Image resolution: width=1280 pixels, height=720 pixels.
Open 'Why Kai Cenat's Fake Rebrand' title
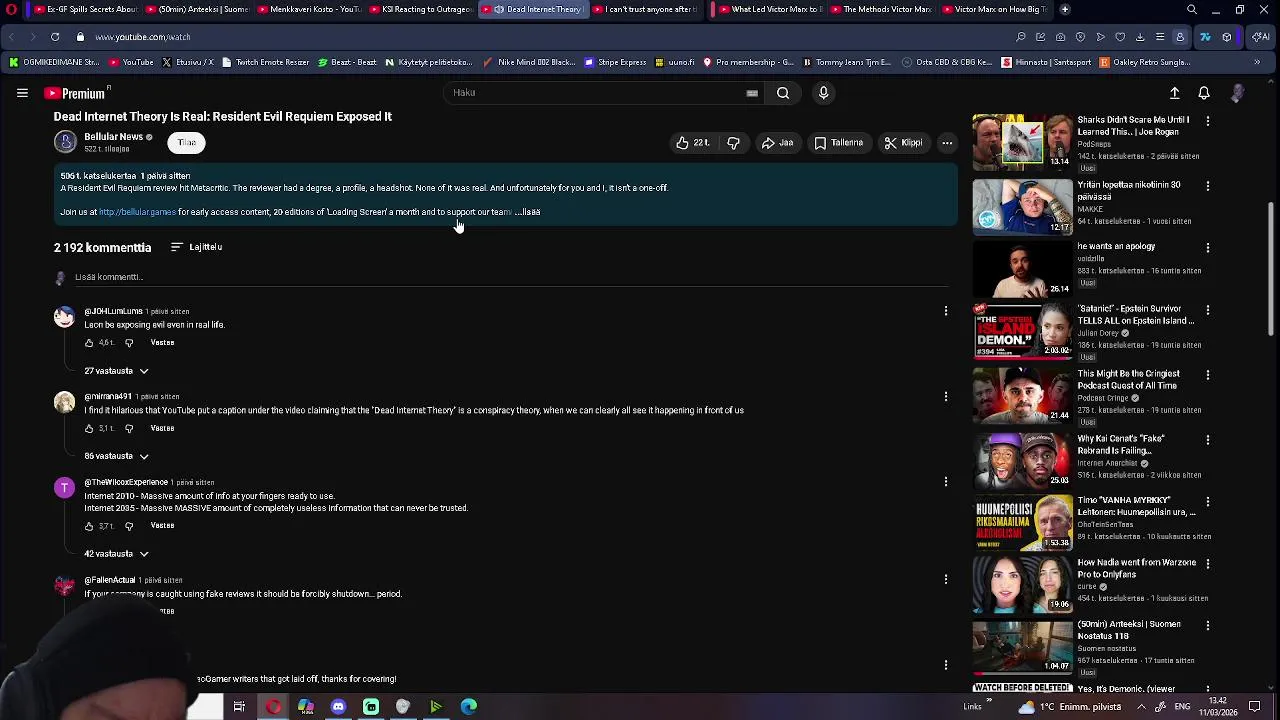pos(1123,445)
